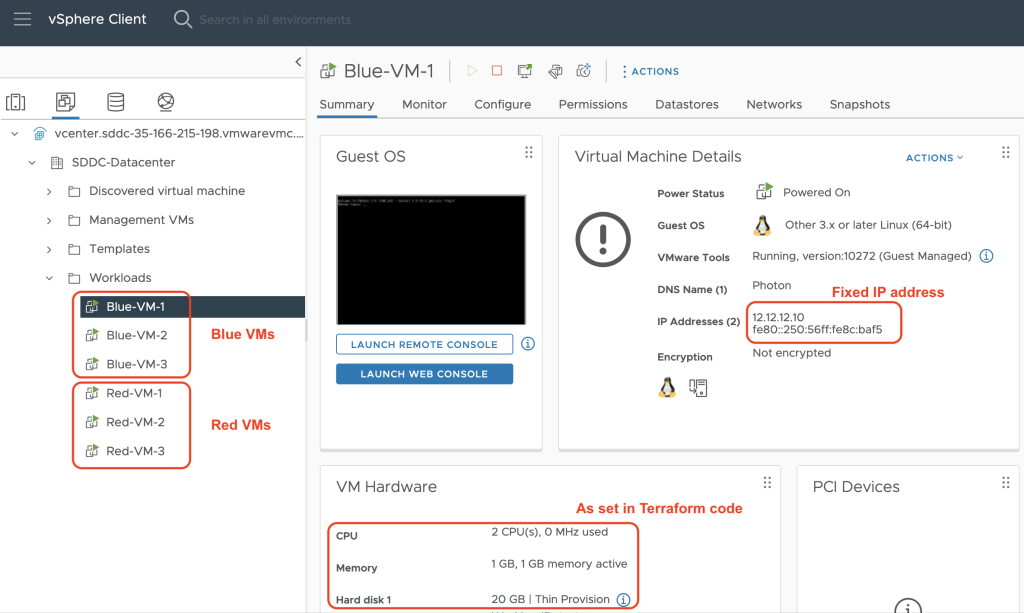Click the Photon DNS name value
The width and height of the screenshot is (1024, 613).
pyautogui.click(x=772, y=286)
